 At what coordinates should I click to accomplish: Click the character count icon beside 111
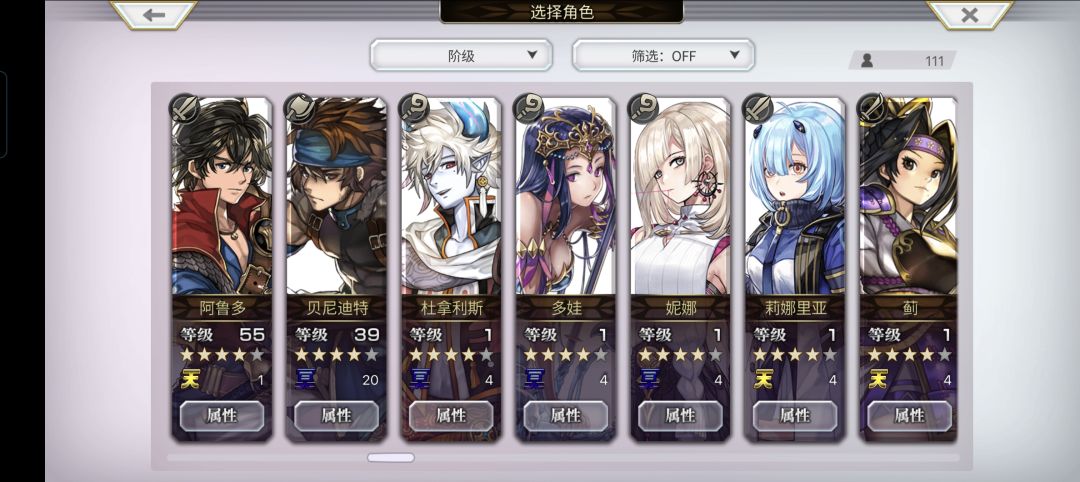[867, 61]
